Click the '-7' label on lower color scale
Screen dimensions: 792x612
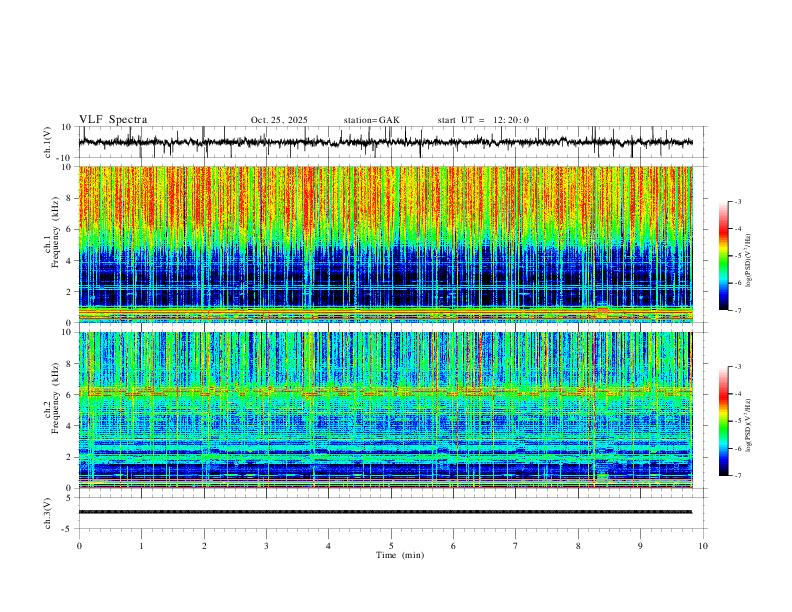pyautogui.click(x=737, y=476)
